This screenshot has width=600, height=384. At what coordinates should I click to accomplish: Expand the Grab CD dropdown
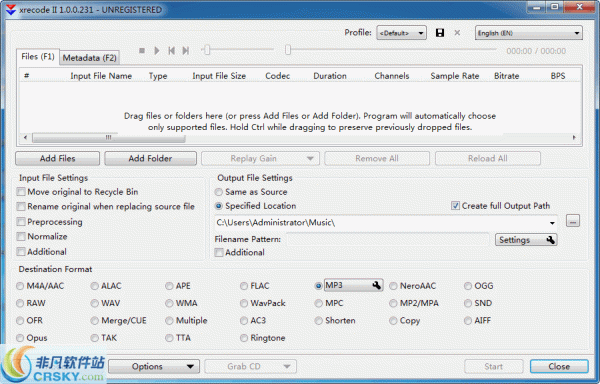tap(287, 366)
